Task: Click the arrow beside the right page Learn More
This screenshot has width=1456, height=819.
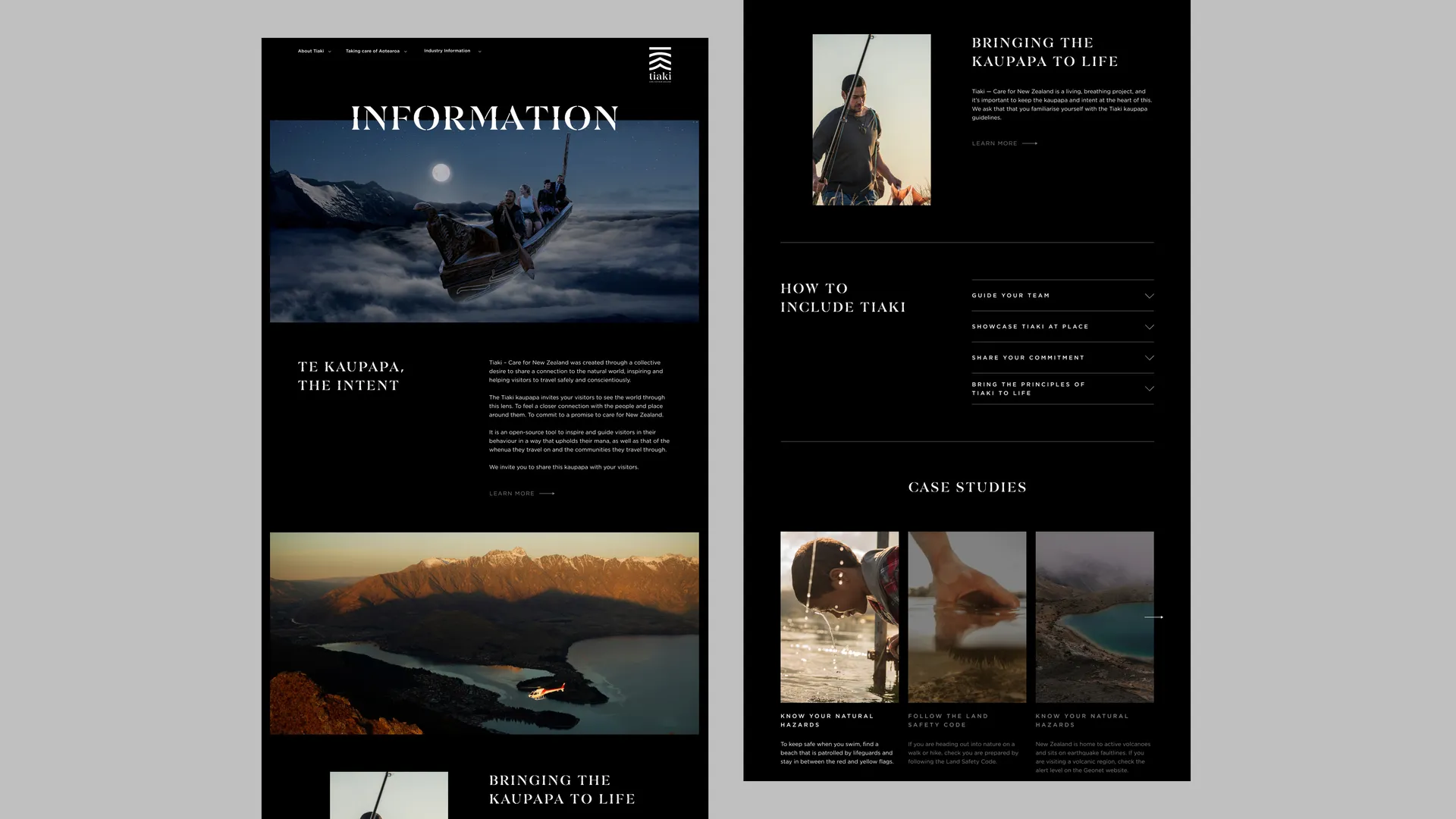Action: (x=1030, y=143)
